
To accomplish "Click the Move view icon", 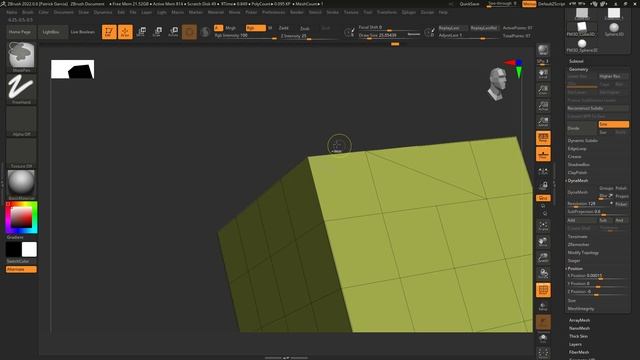I will coord(543,242).
